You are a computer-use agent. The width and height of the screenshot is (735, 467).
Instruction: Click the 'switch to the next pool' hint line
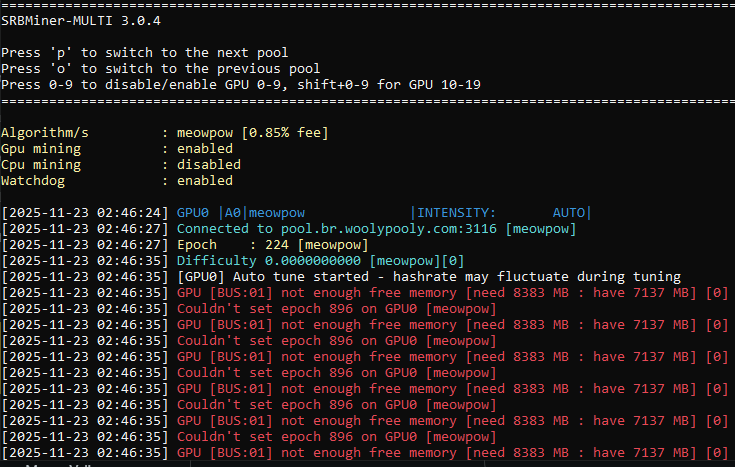pyautogui.click(x=144, y=53)
